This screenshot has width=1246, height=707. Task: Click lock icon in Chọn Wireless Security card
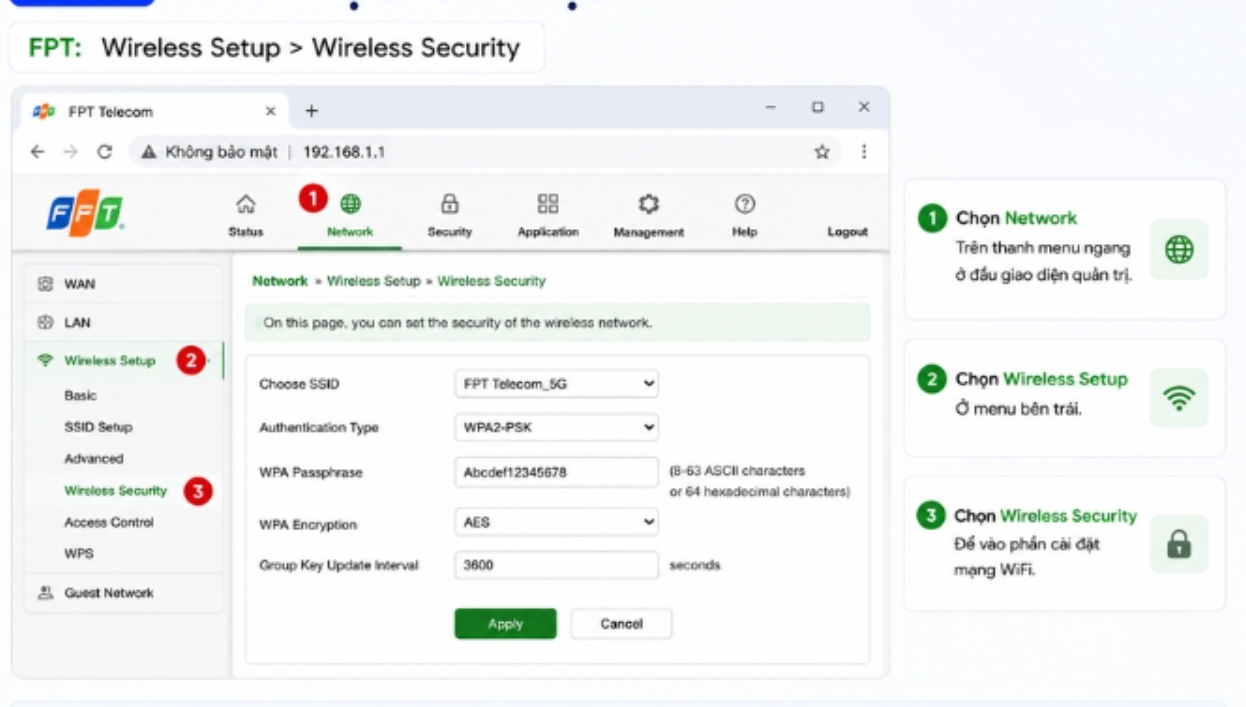tap(1179, 544)
